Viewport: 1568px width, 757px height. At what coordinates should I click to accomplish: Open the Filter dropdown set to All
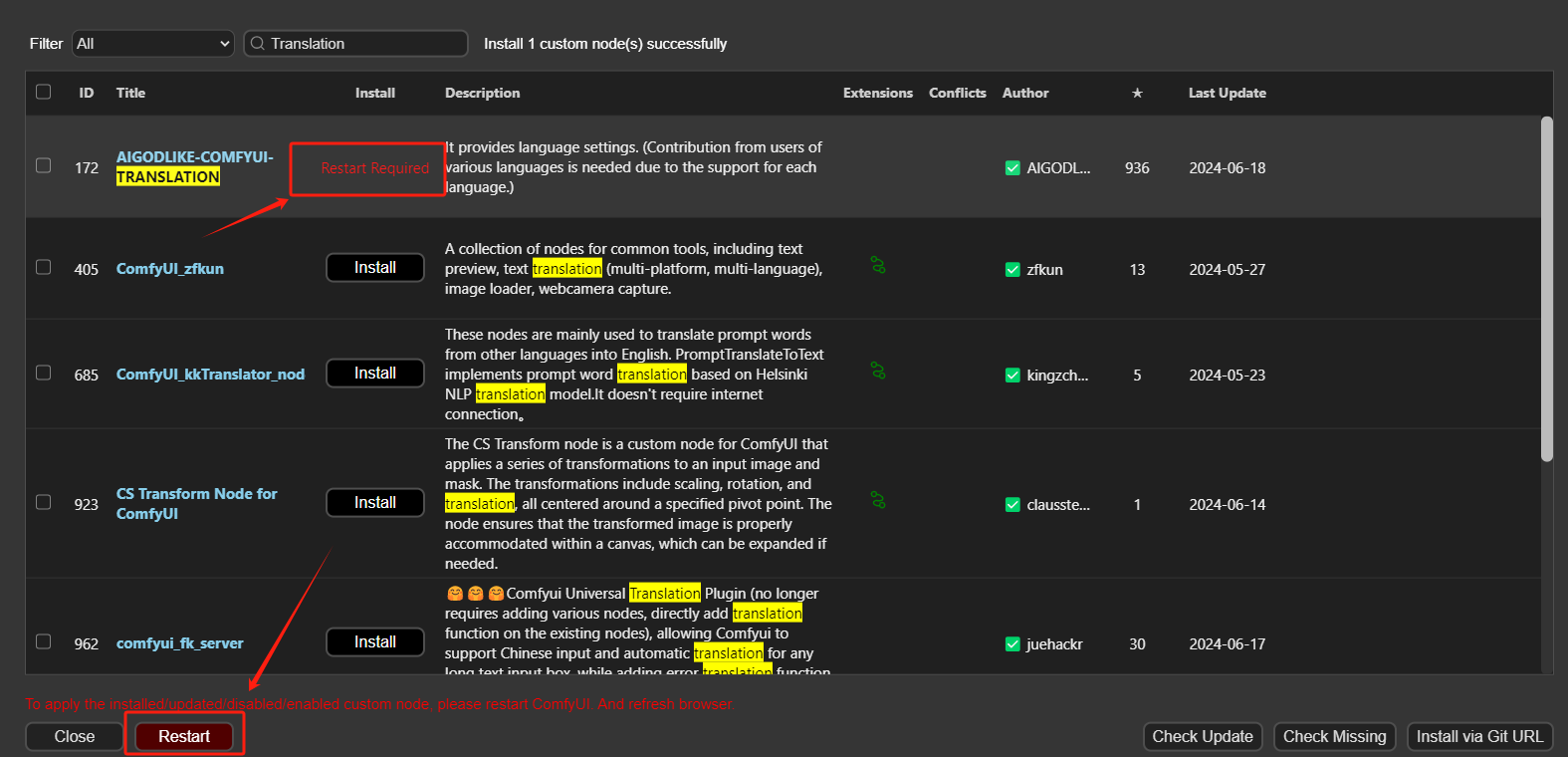tap(153, 44)
